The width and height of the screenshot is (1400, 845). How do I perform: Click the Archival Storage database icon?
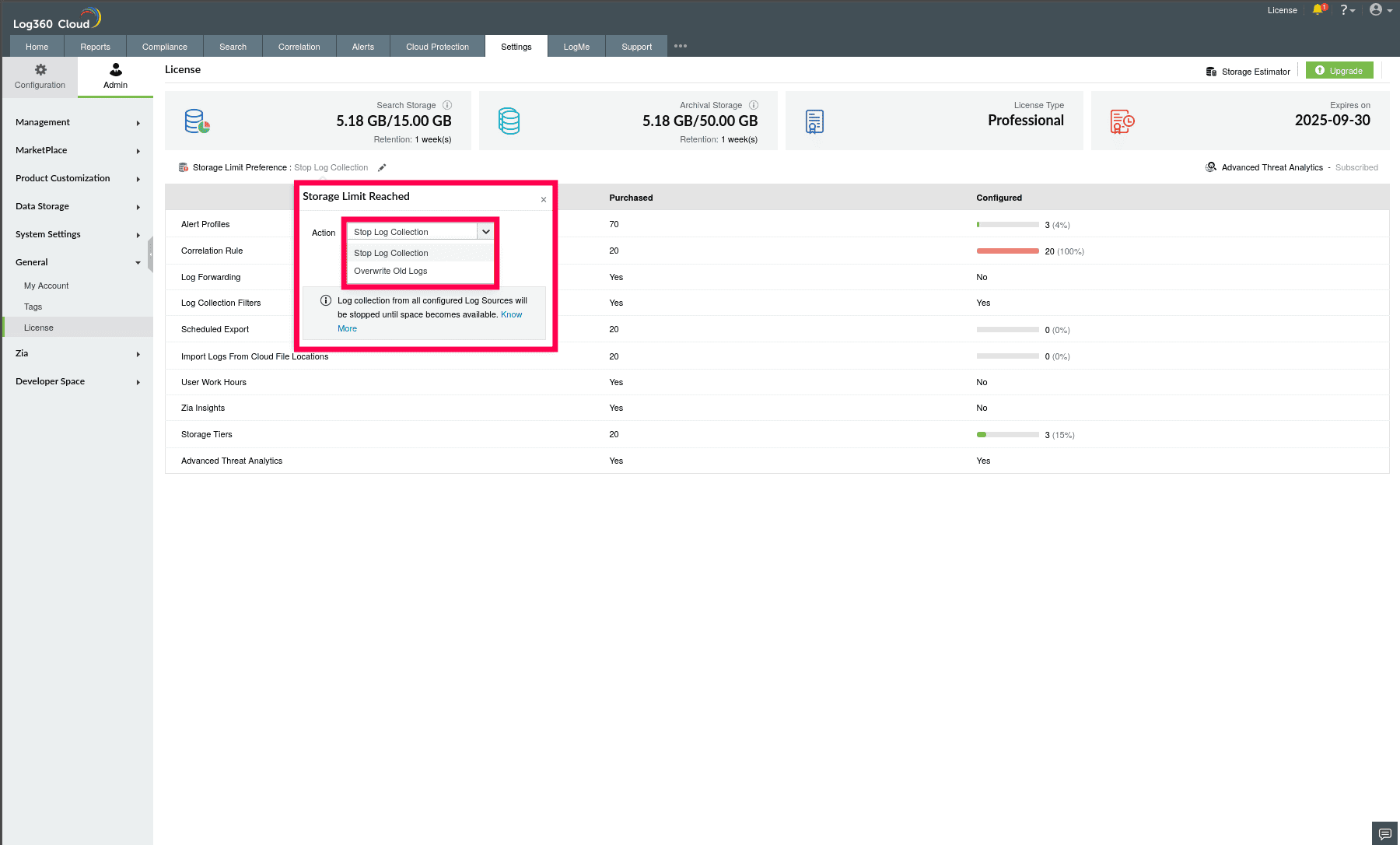point(509,121)
